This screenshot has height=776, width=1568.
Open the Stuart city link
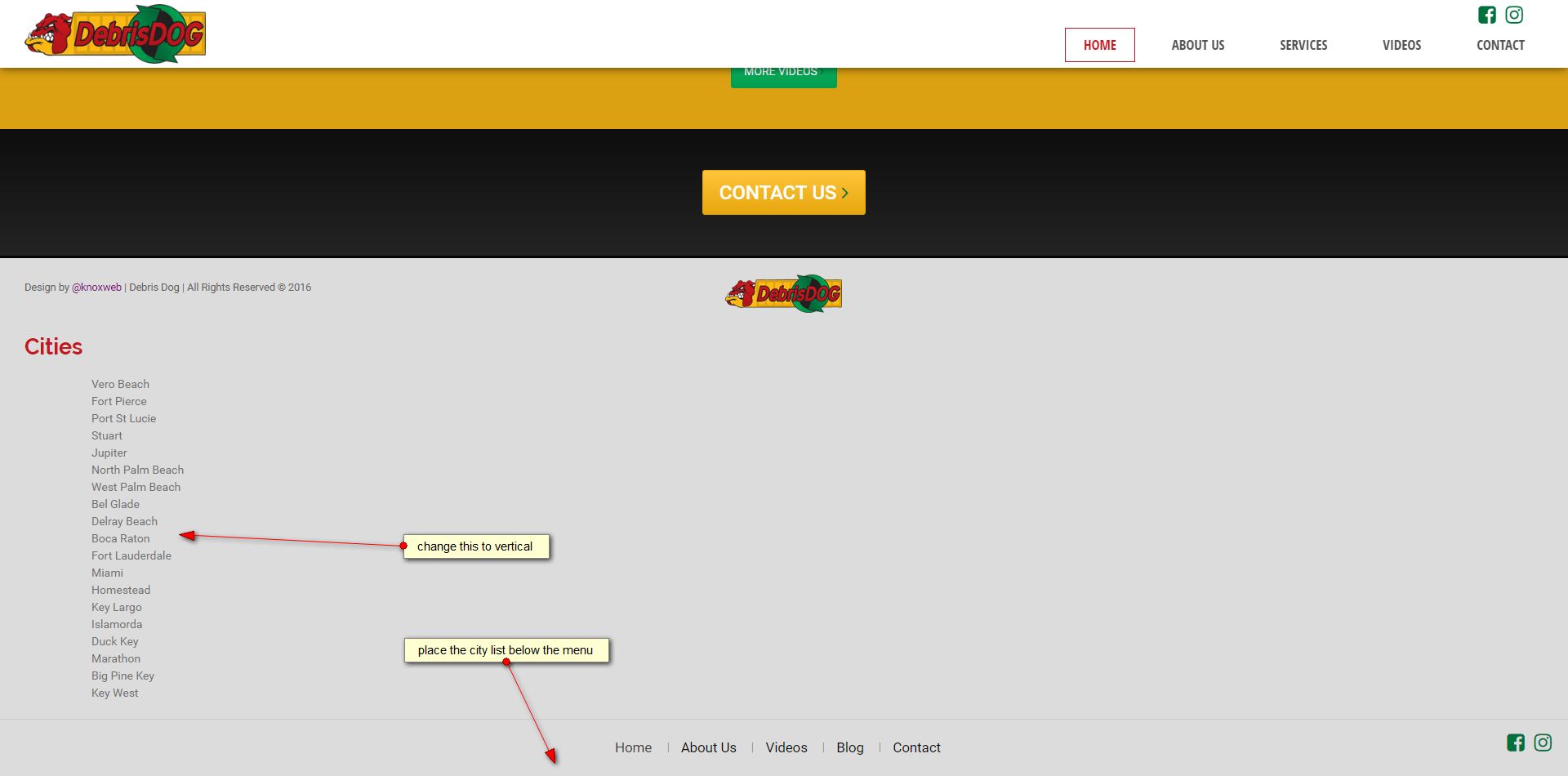pyautogui.click(x=107, y=435)
